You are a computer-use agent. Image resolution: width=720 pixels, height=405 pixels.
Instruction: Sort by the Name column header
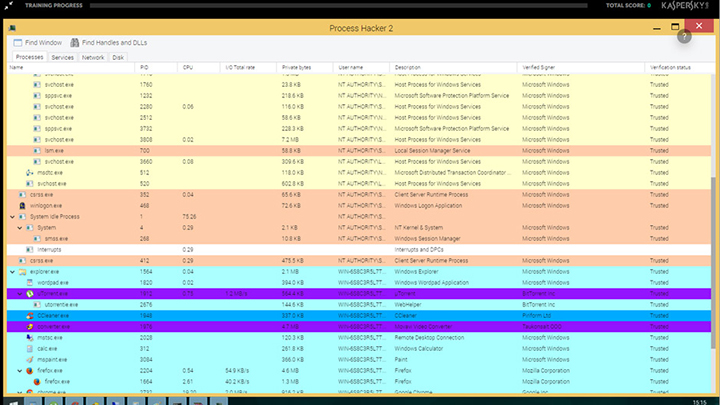71,68
